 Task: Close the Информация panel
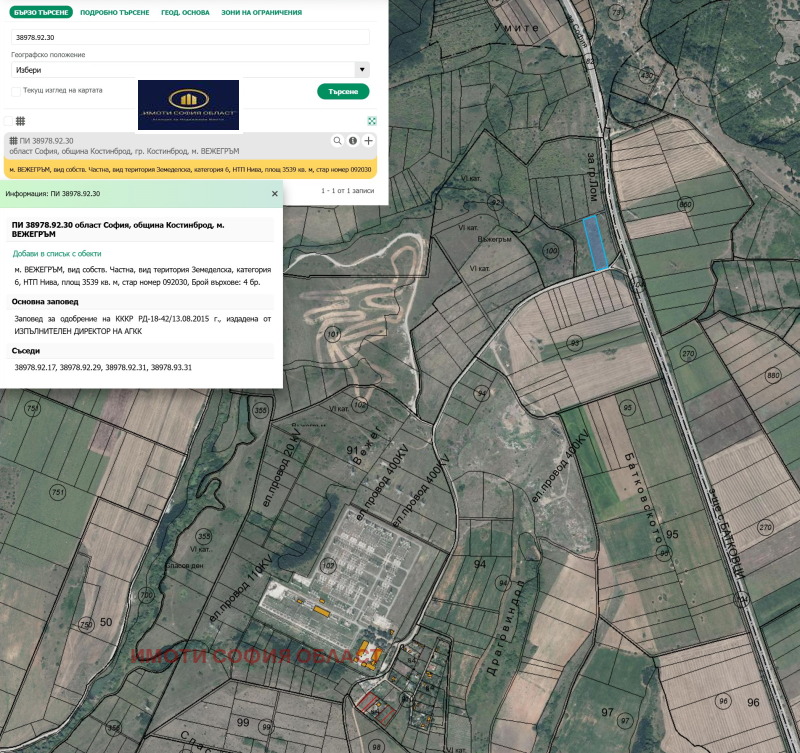[x=275, y=193]
